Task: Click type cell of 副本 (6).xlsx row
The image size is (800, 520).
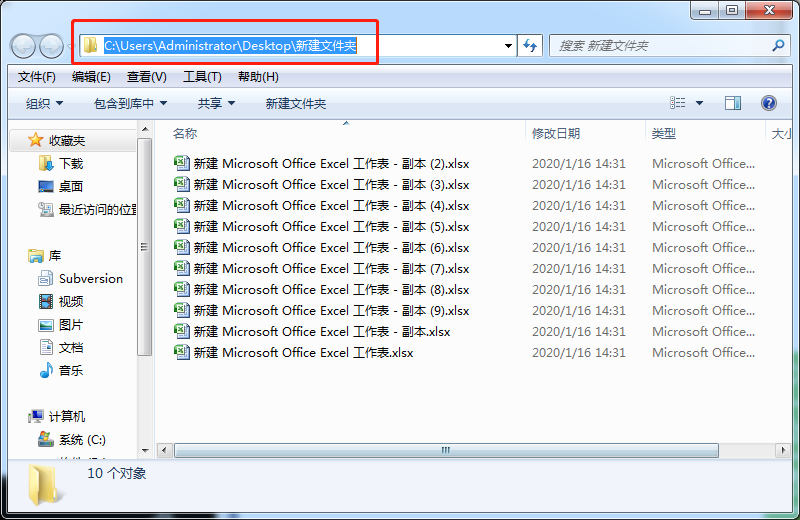Action: (x=704, y=247)
